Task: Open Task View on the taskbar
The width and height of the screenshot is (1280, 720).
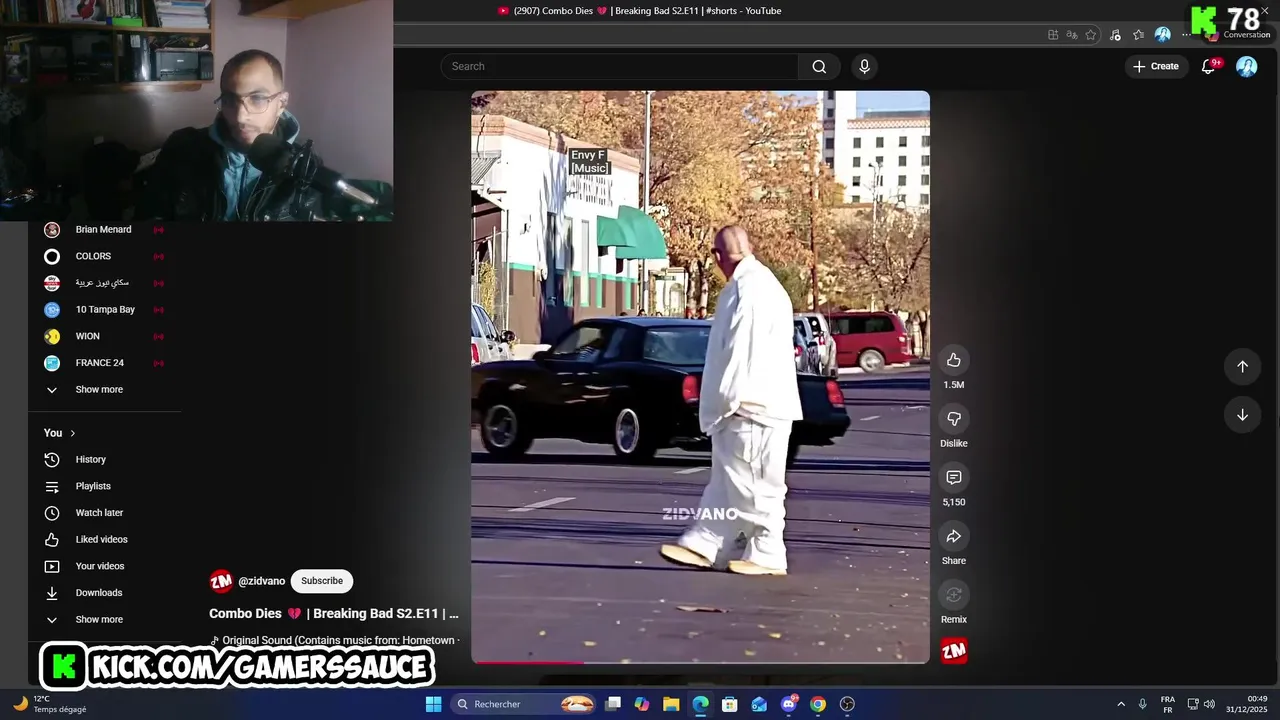Action: pyautogui.click(x=613, y=704)
